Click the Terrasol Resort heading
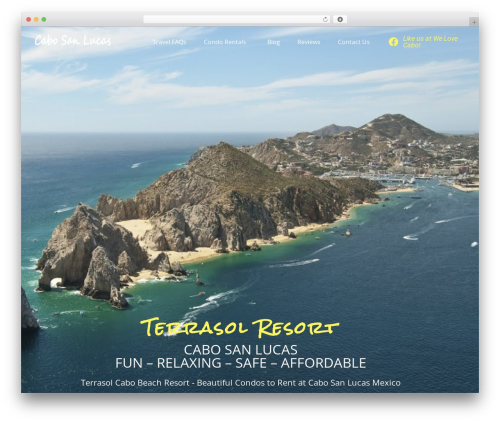This screenshot has width=500, height=423. 240,327
